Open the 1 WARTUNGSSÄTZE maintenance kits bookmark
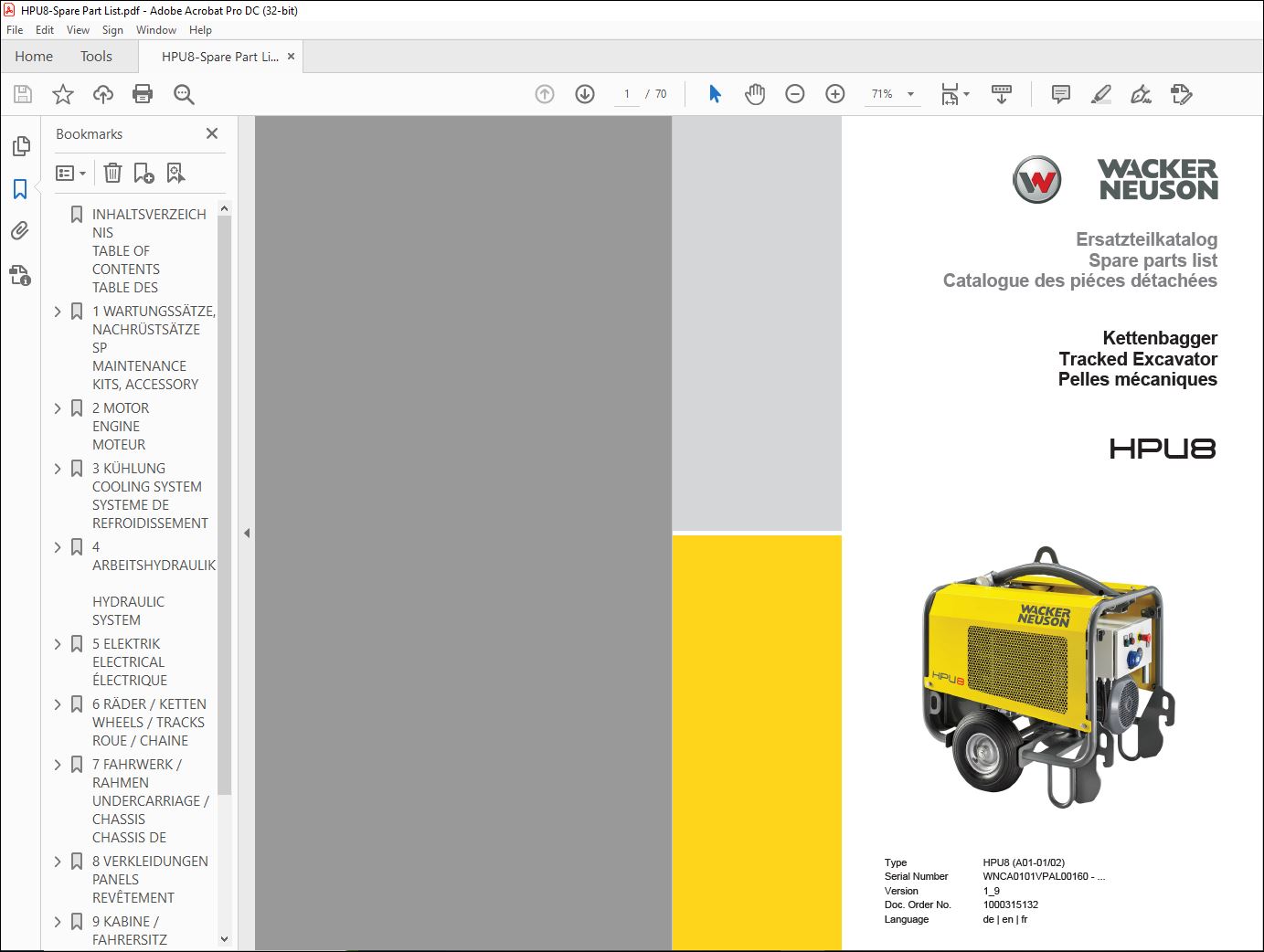Viewport: 1264px width, 952px height. pos(154,348)
